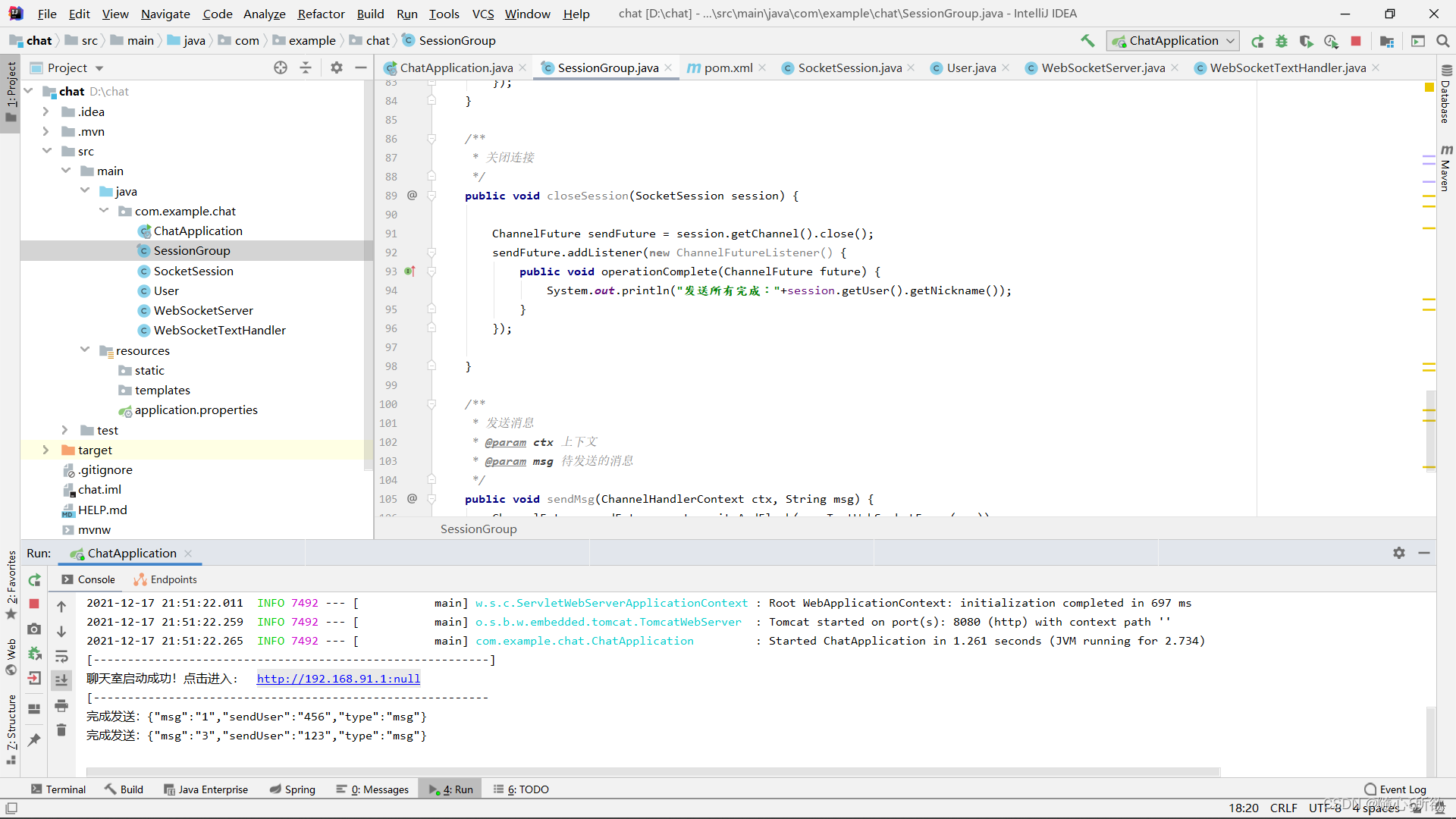Click the Build project hammer icon

1087,41
